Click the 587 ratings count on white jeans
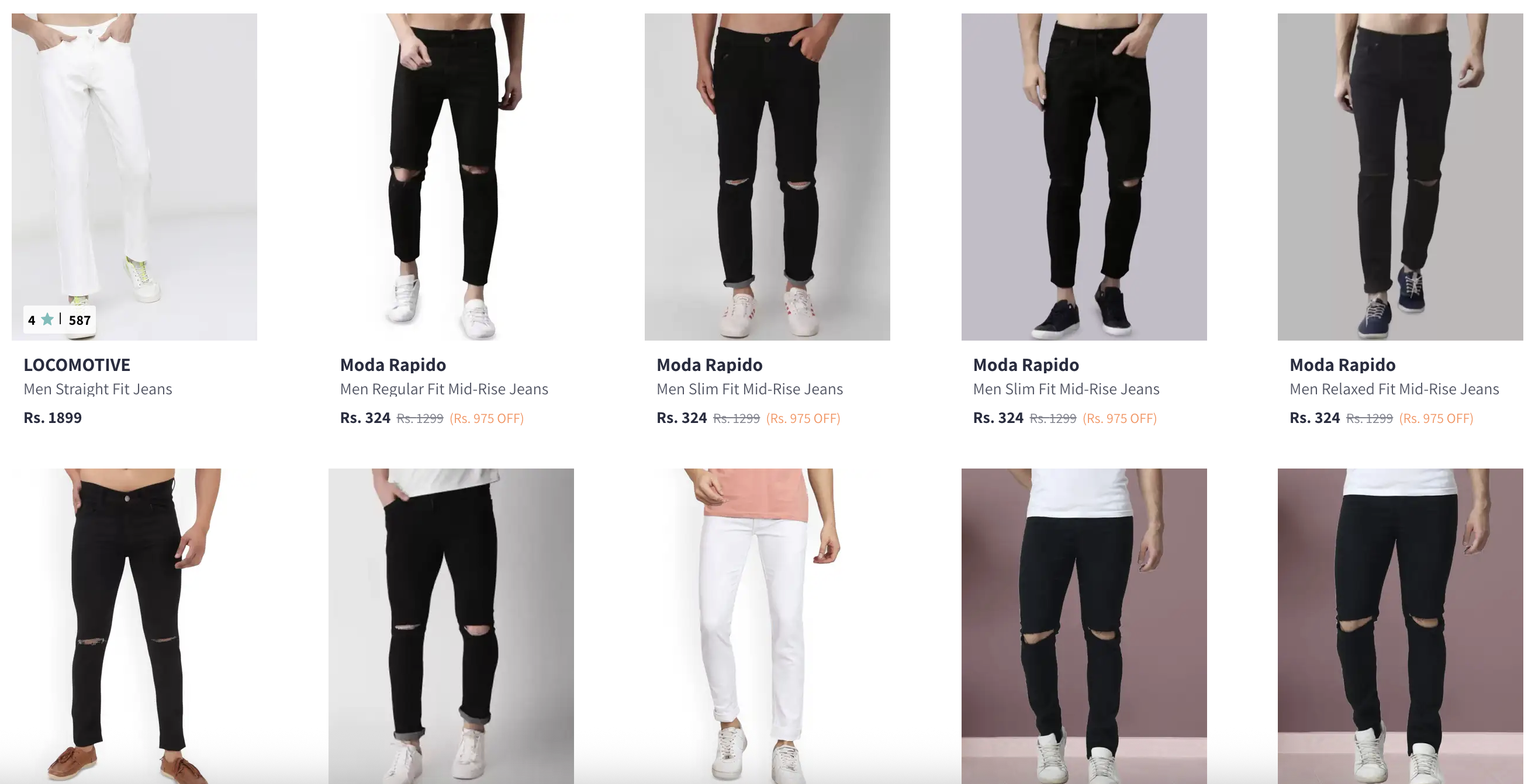Screen dimensions: 1528x784 click(x=79, y=320)
